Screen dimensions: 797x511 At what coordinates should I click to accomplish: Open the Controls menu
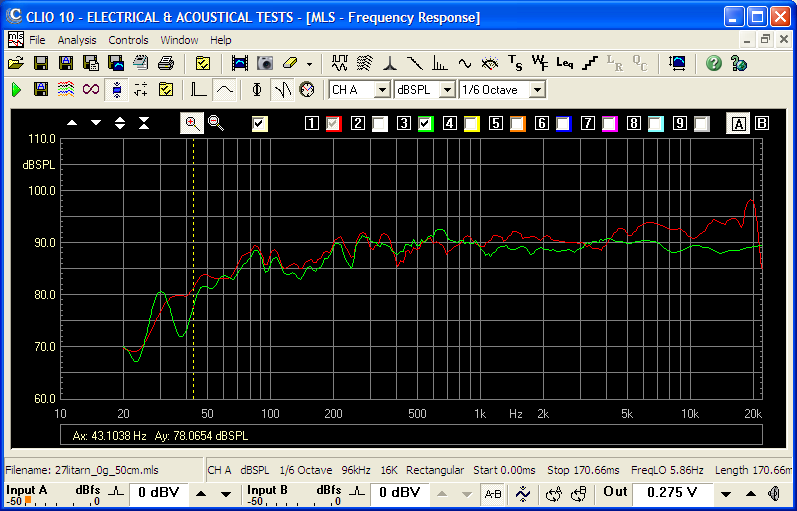pyautogui.click(x=128, y=40)
